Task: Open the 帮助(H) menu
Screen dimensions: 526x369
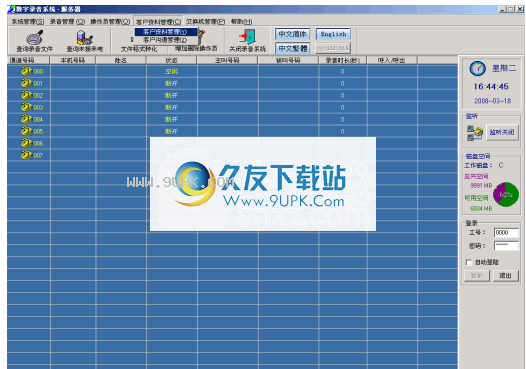Action: (242, 22)
